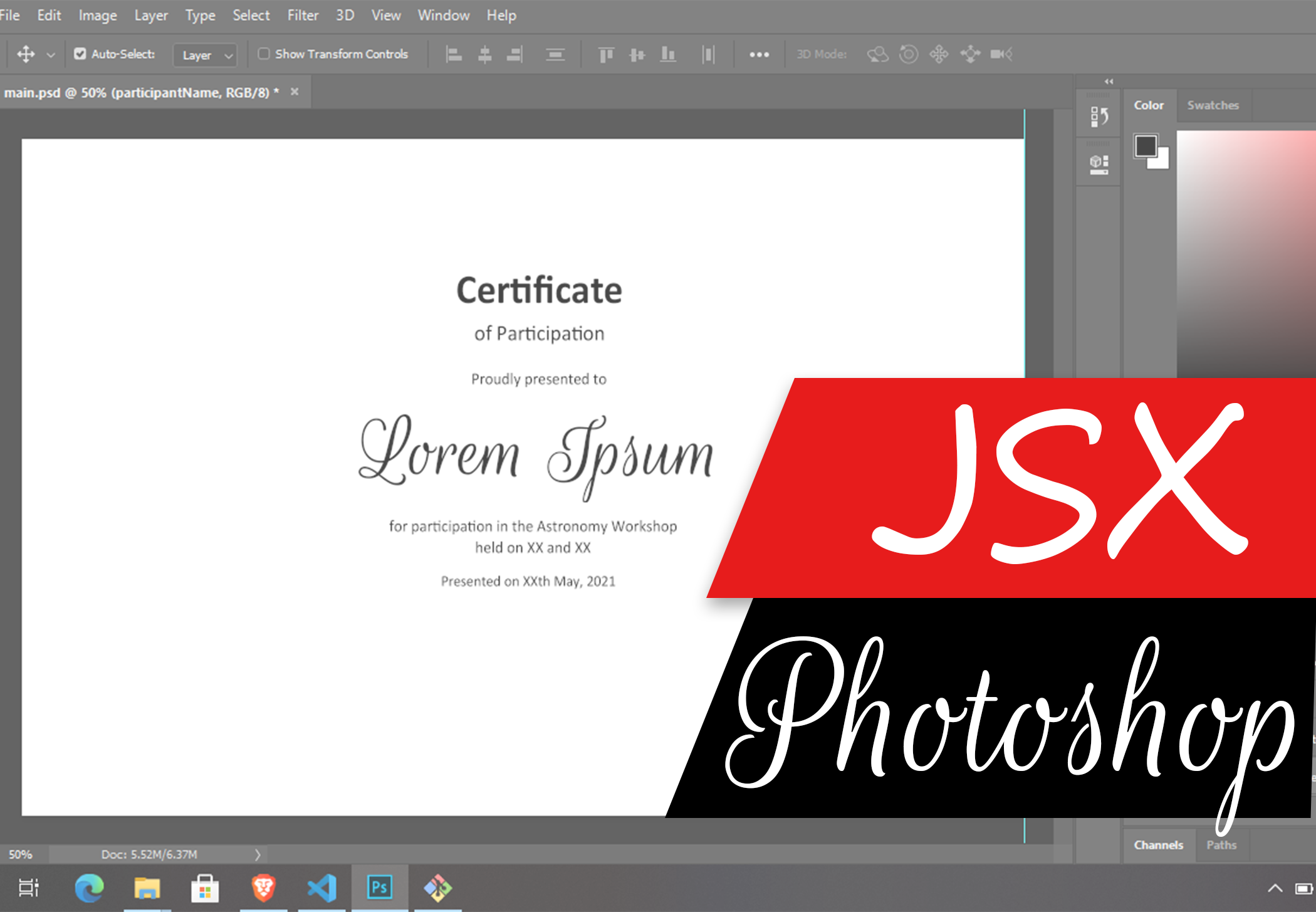Switch to the Swatches tab

pyautogui.click(x=1213, y=105)
